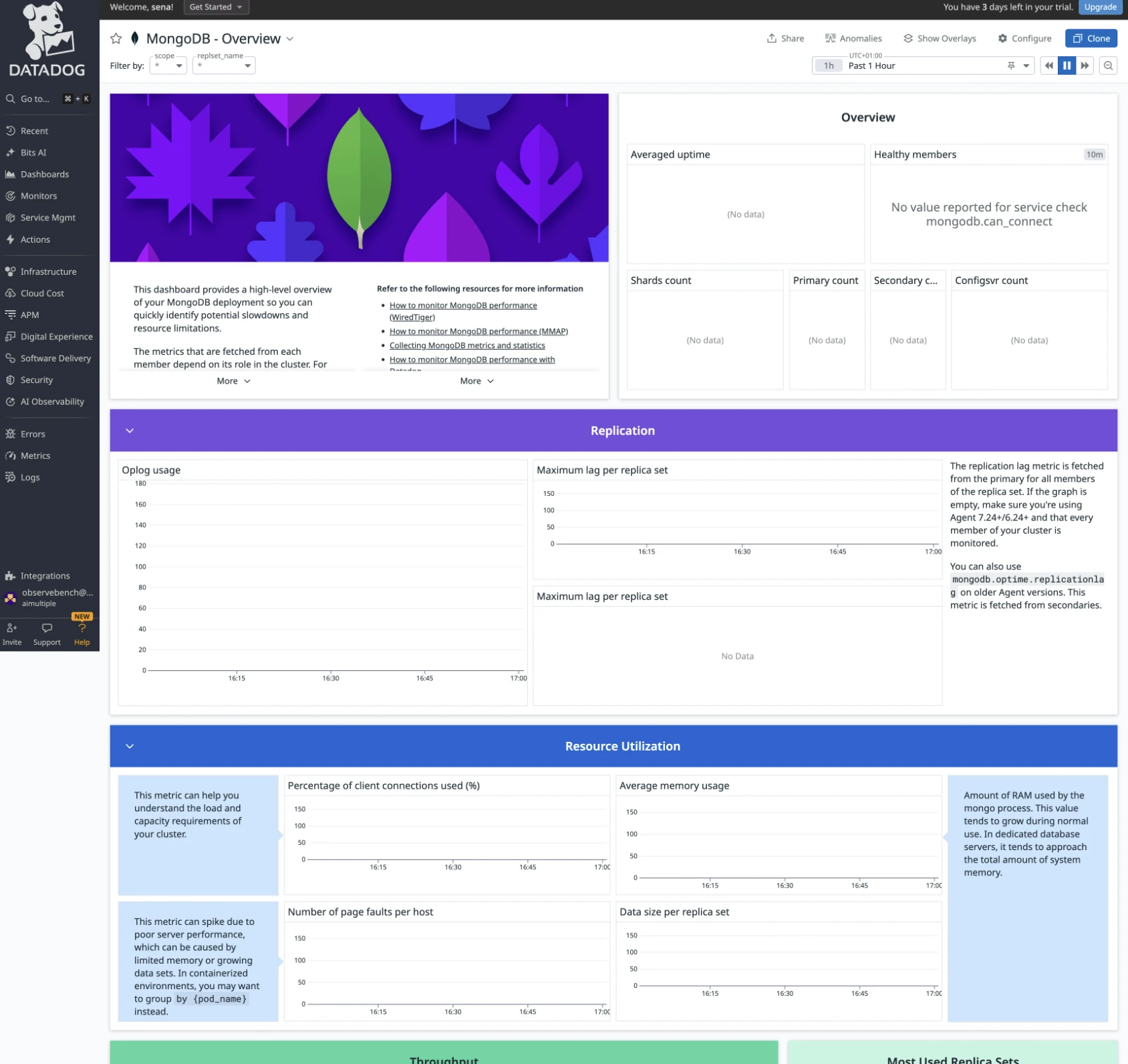
Task: Step the time frame forward
Action: click(x=1085, y=65)
